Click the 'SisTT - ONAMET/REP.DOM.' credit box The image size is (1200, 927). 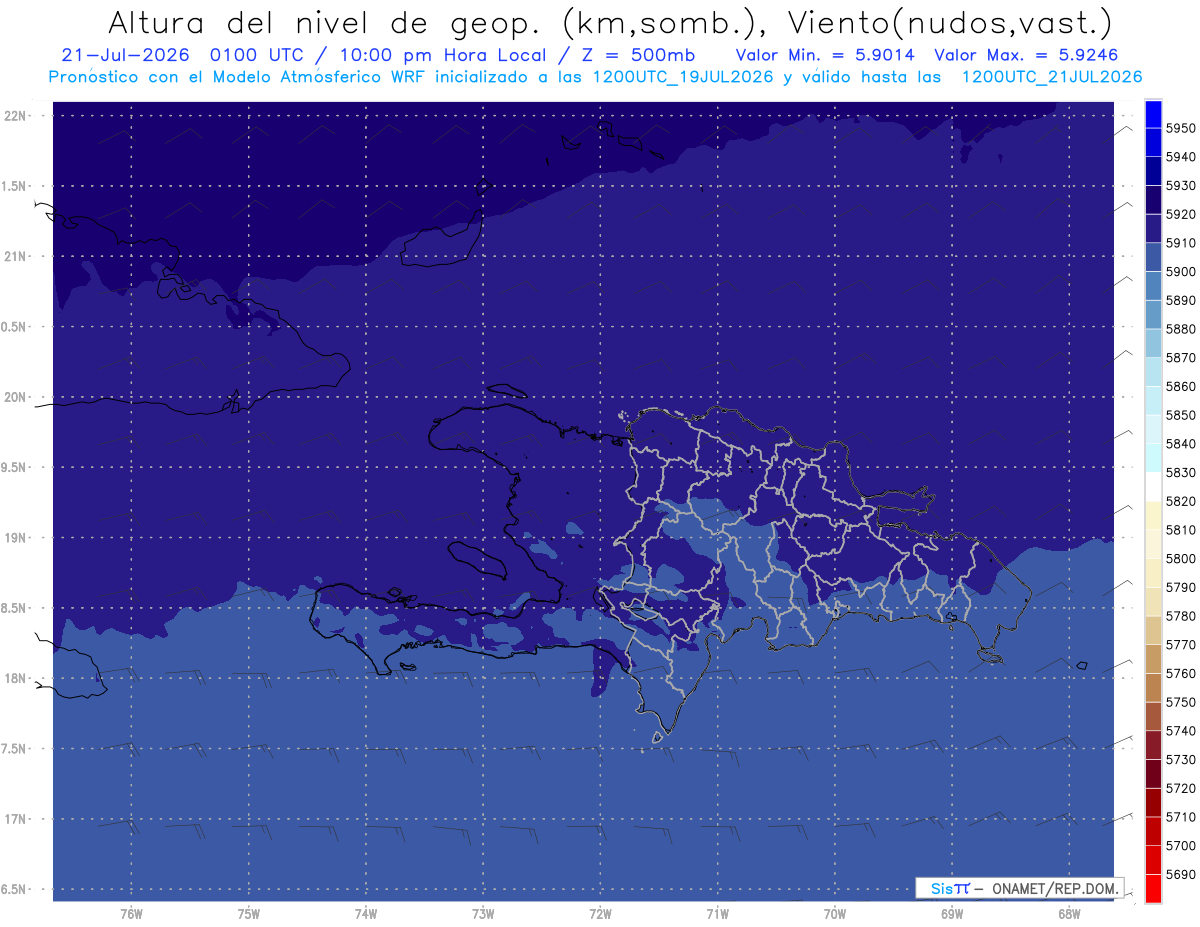(1019, 888)
